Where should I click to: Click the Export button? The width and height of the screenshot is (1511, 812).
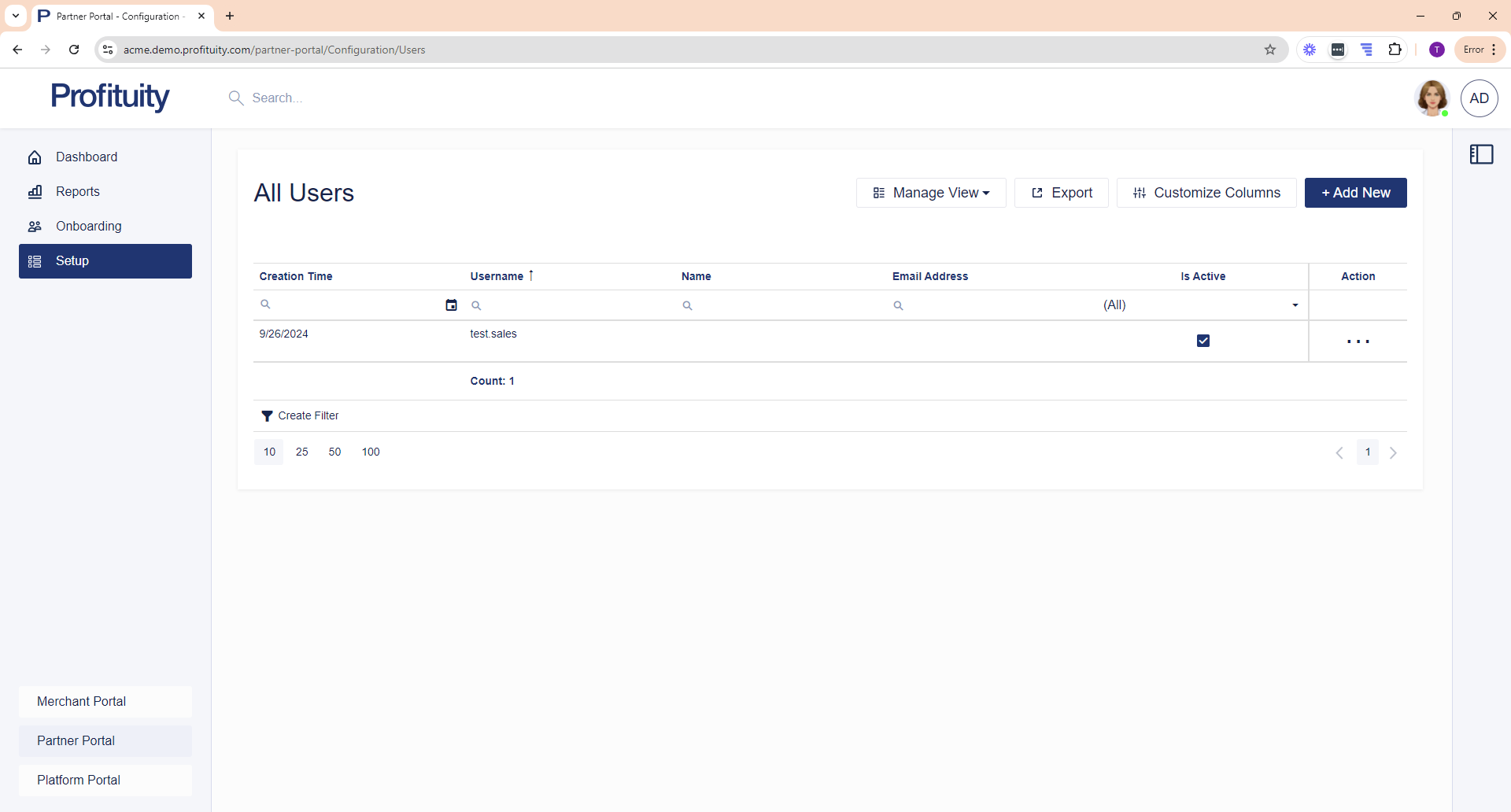[1061, 193]
